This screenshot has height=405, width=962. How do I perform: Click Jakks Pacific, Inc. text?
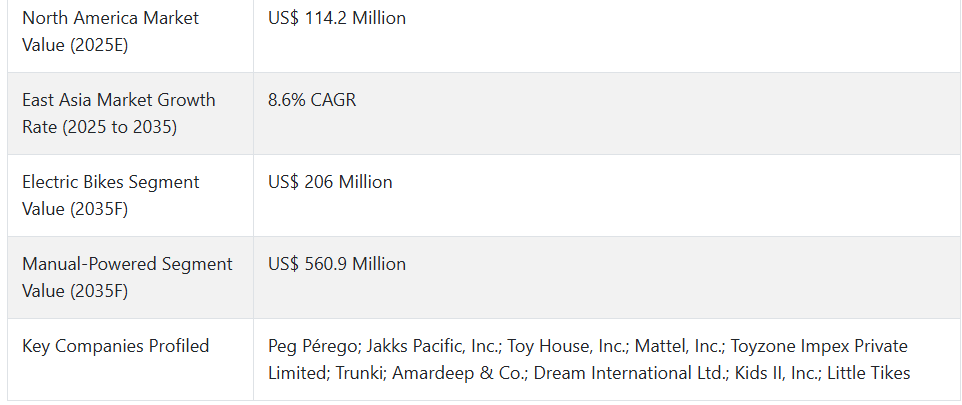[x=434, y=346]
